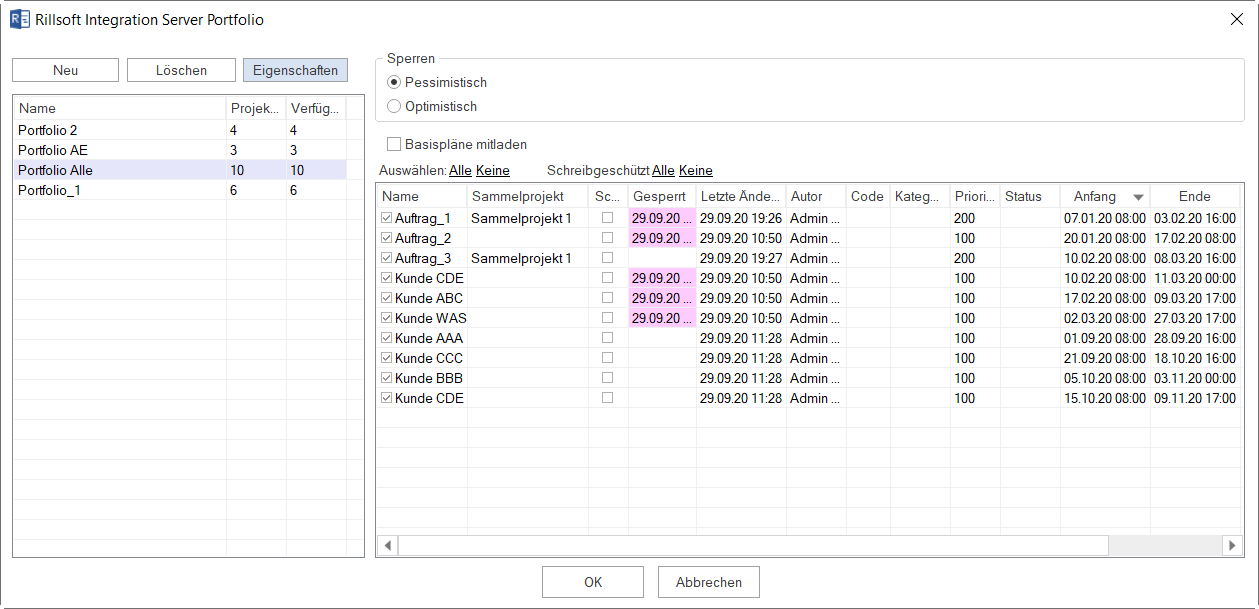Viewport: 1259px width, 609px height.
Task: Click start date 07.01.20 08:00
Action: (1105, 218)
